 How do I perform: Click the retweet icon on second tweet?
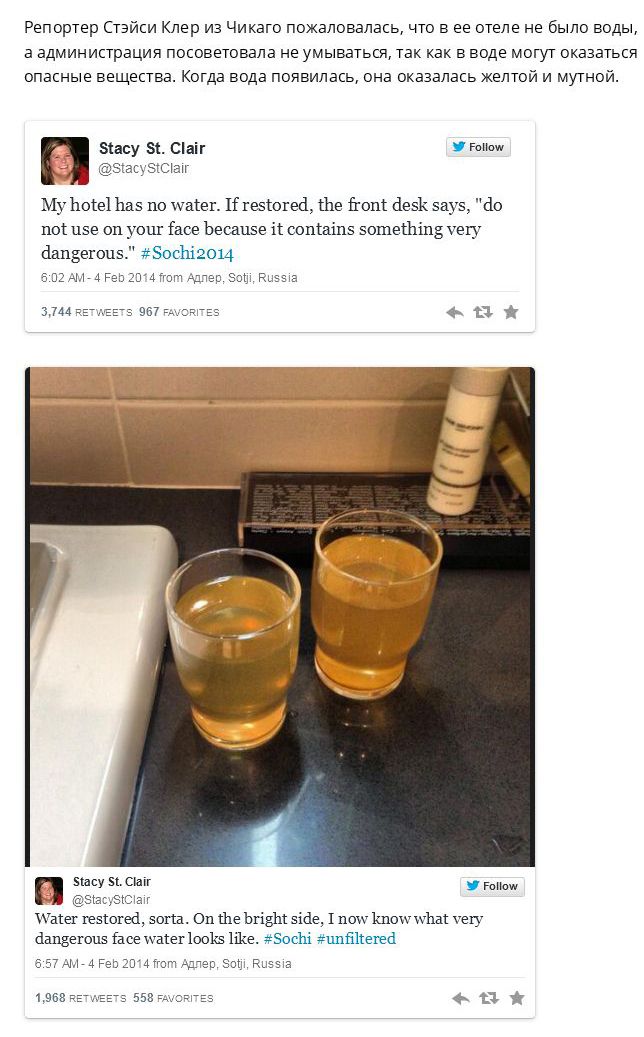coord(489,997)
